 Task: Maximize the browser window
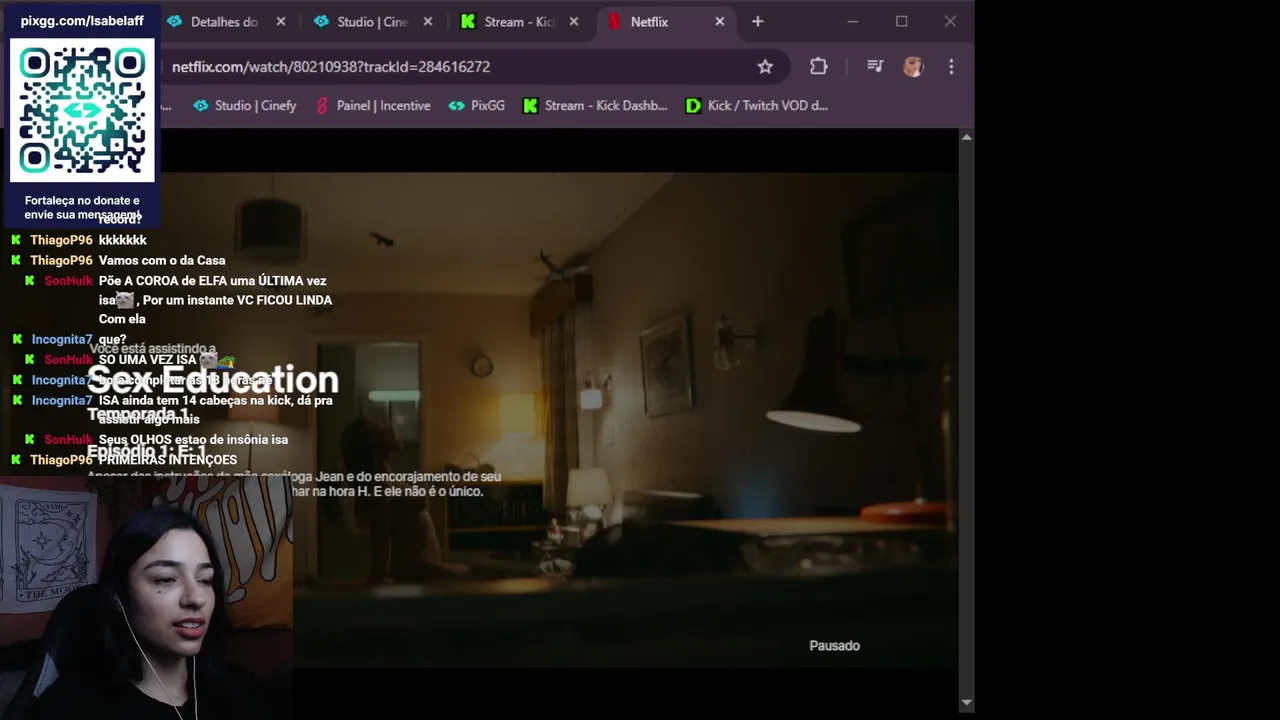tap(902, 22)
